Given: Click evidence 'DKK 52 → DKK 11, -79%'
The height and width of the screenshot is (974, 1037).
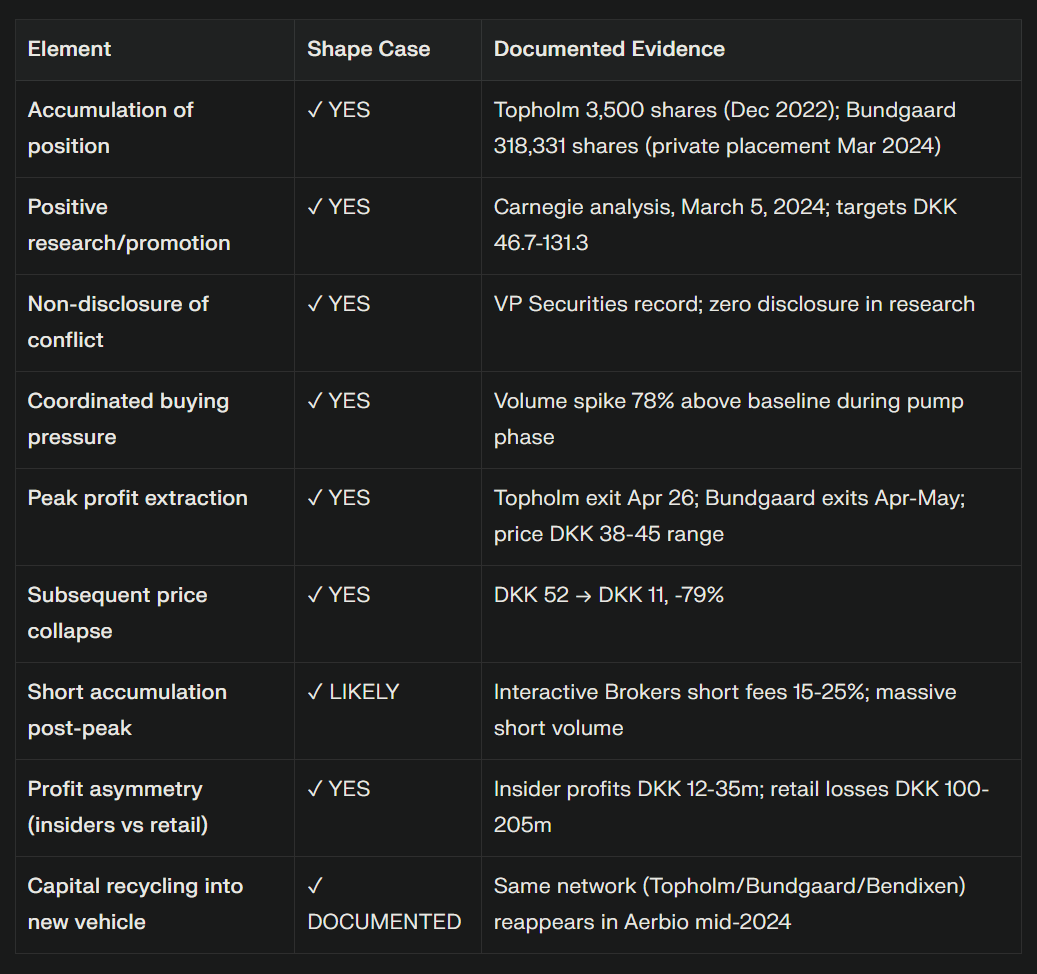Looking at the screenshot, I should 609,595.
